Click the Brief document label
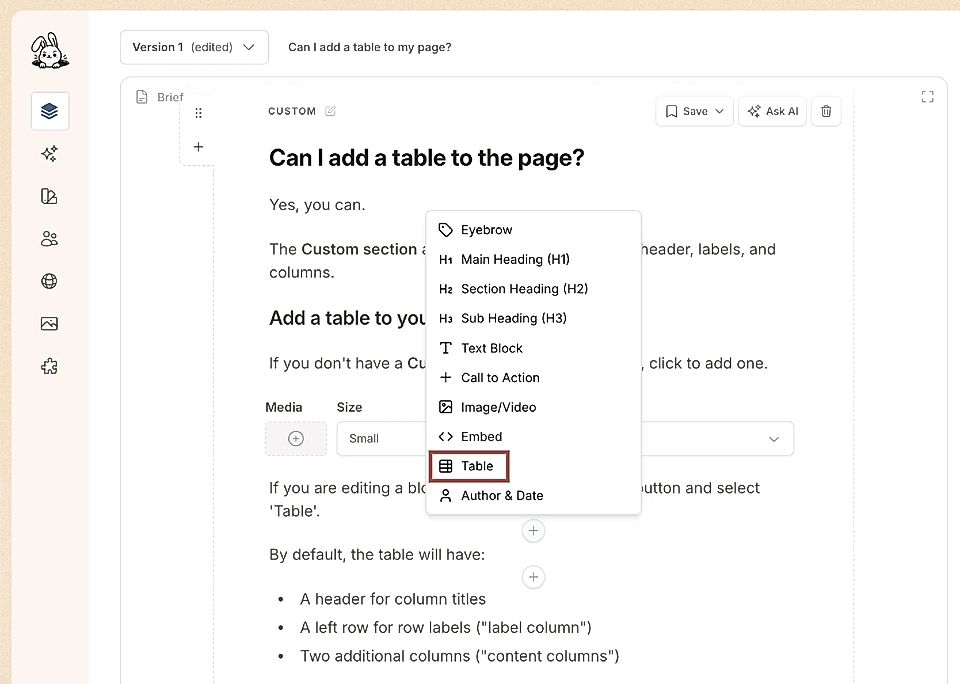The image size is (960, 684). point(162,96)
